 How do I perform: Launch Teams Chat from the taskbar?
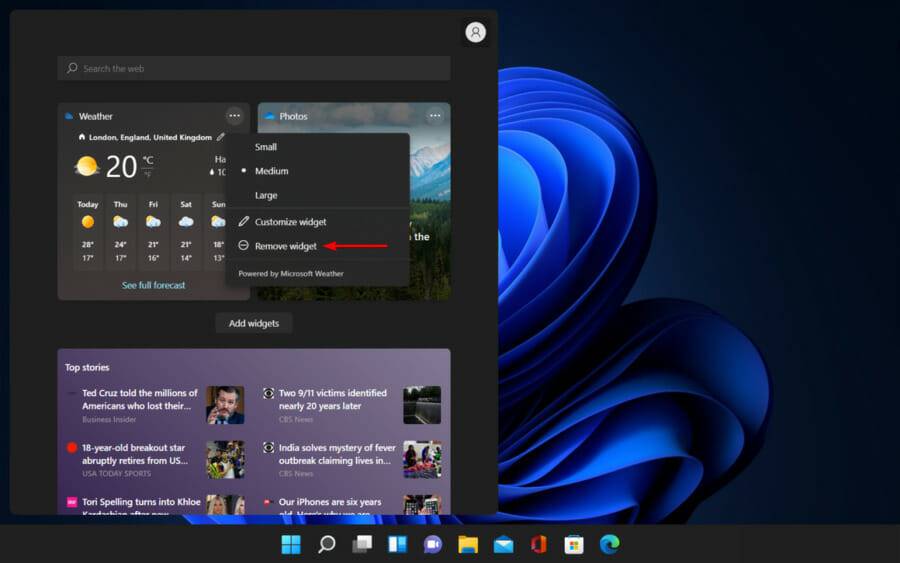[x=433, y=544]
